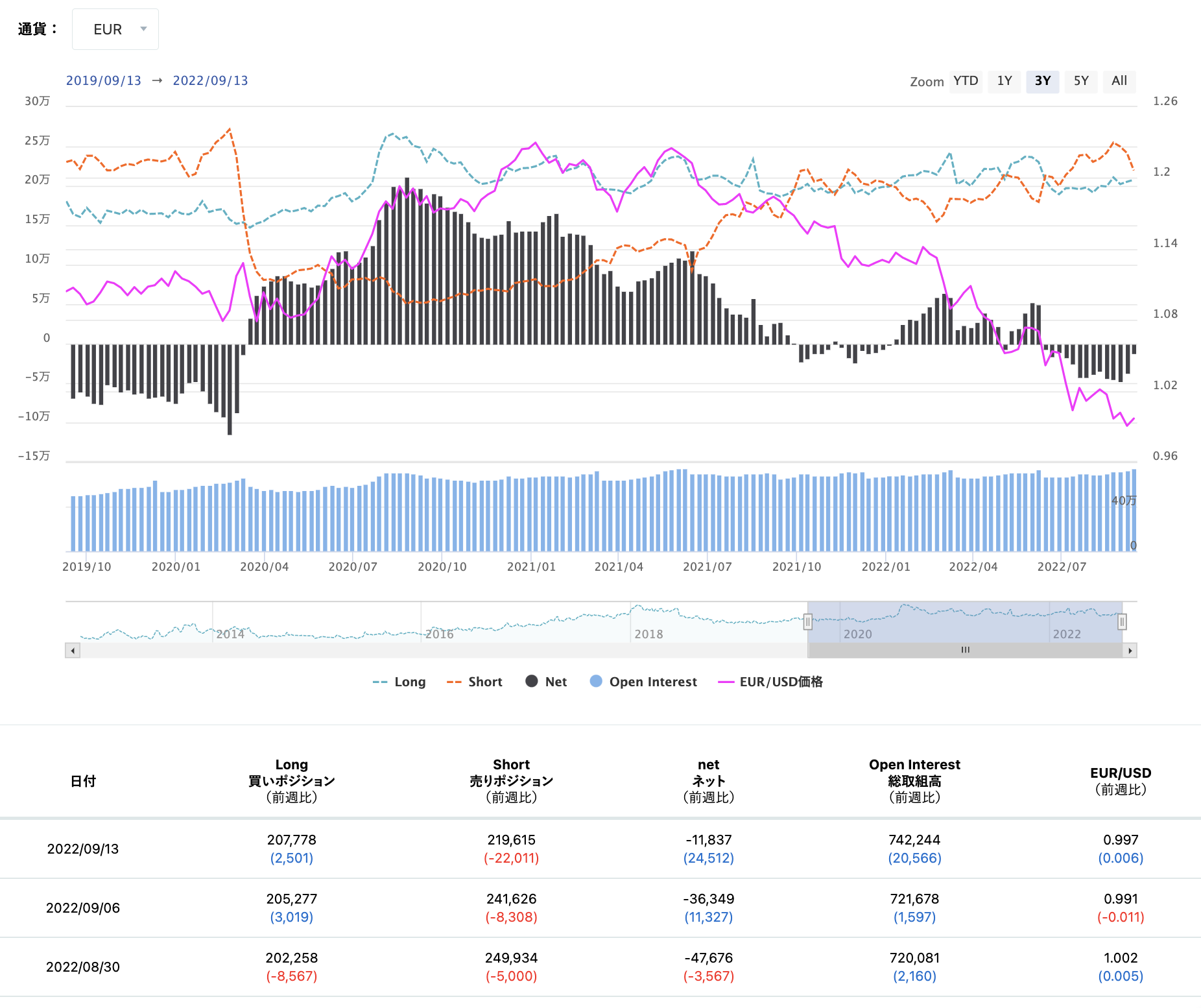Screen dimensions: 1201x1008
Task: Click the Open Interest 総取組高 header
Action: [914, 781]
